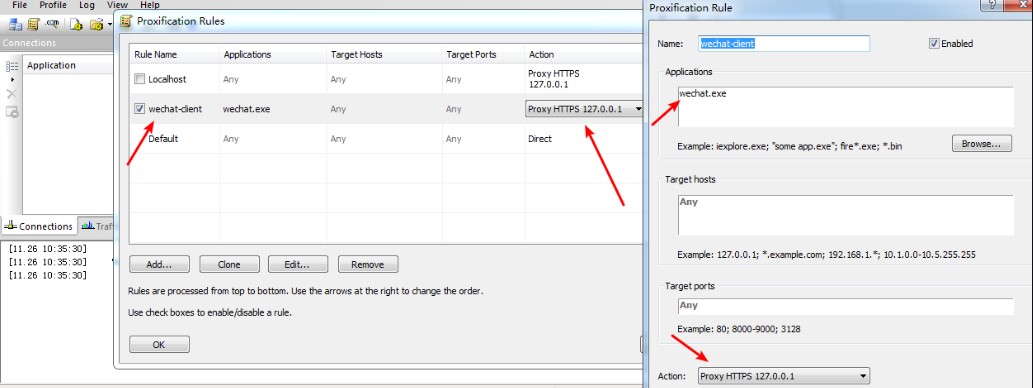The height and width of the screenshot is (388, 1033).
Task: Click the Action column header
Action: [583, 55]
